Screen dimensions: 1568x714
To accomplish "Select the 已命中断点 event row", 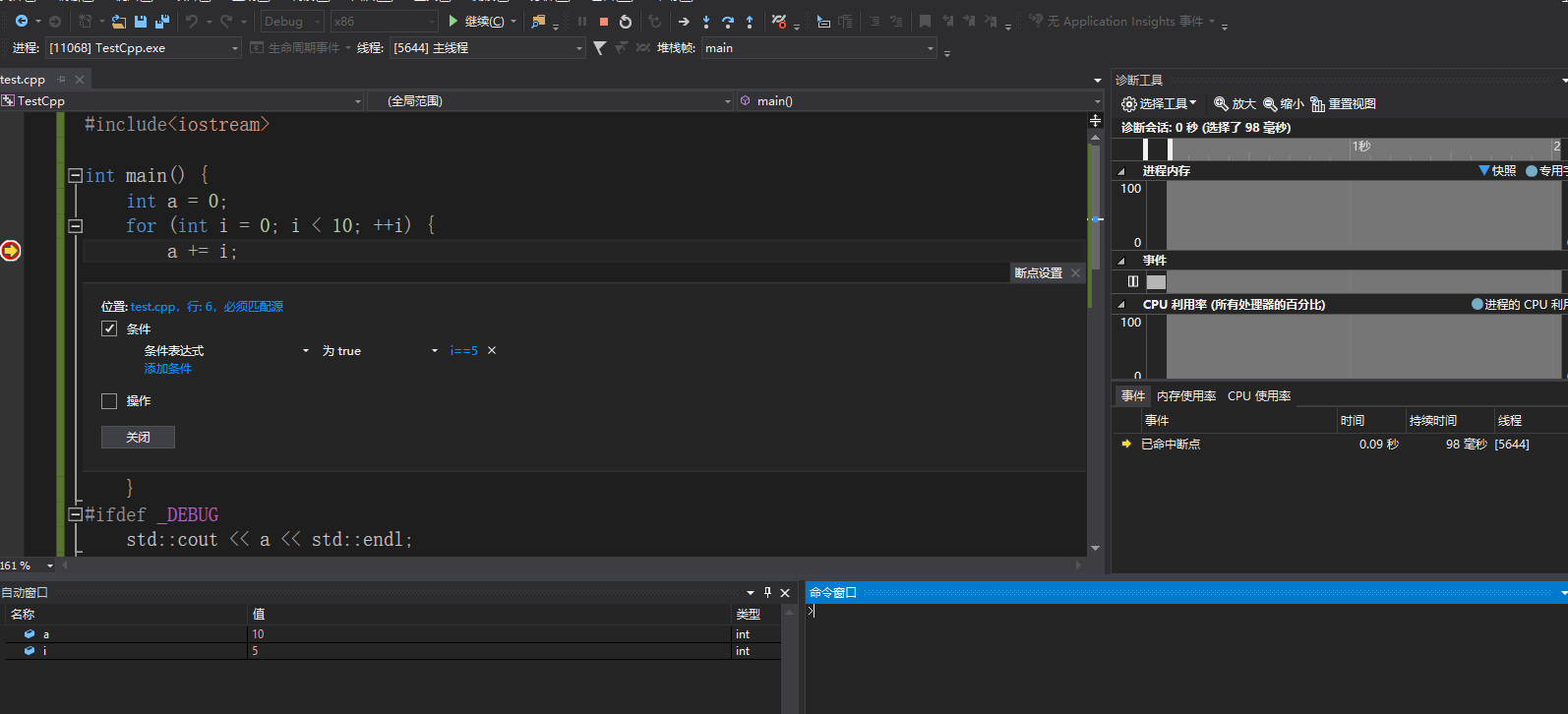I will click(x=1341, y=444).
